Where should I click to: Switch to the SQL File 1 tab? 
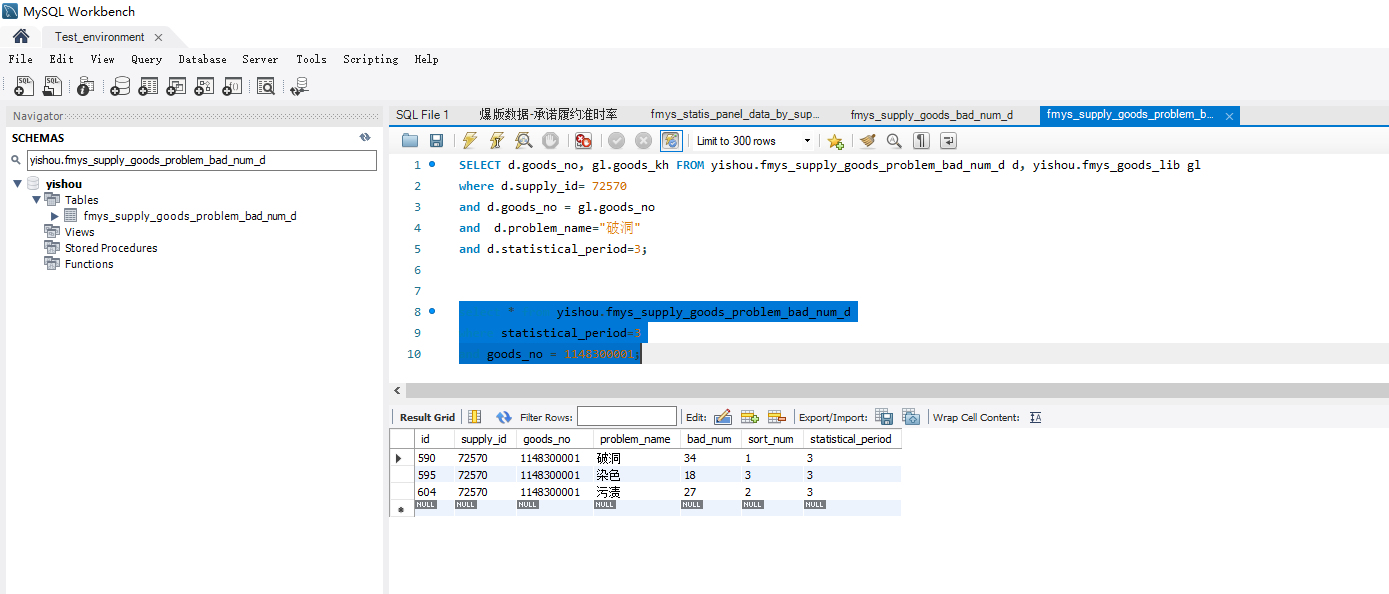(423, 115)
